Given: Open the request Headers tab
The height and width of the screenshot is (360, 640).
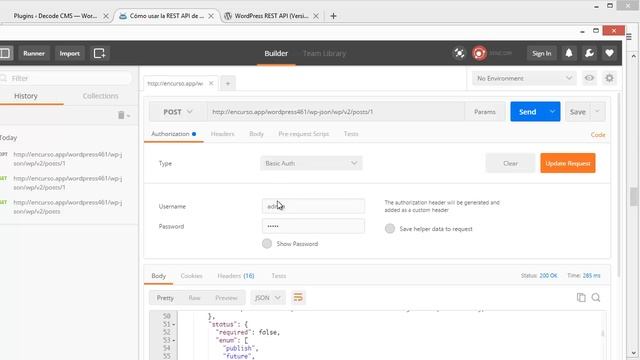Looking at the screenshot, I should tap(222, 134).
